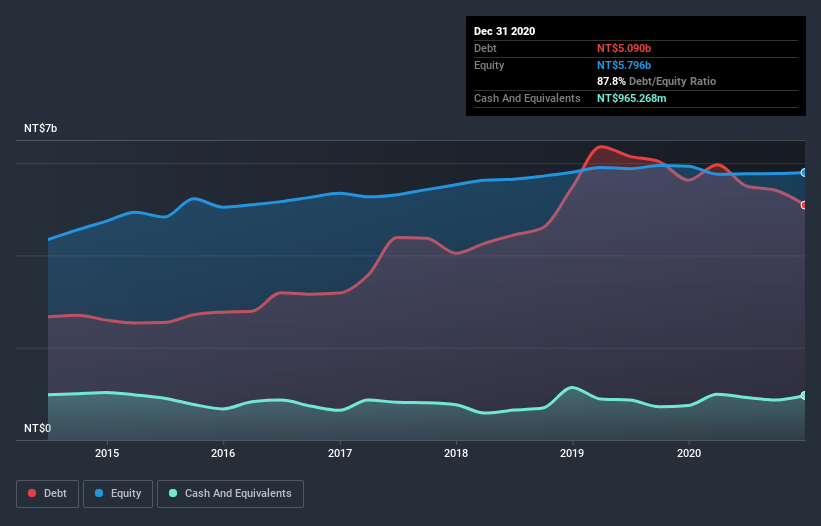Click tooltip Cash And Equivalents row label
The height and width of the screenshot is (526, 821).
pyautogui.click(x=527, y=98)
